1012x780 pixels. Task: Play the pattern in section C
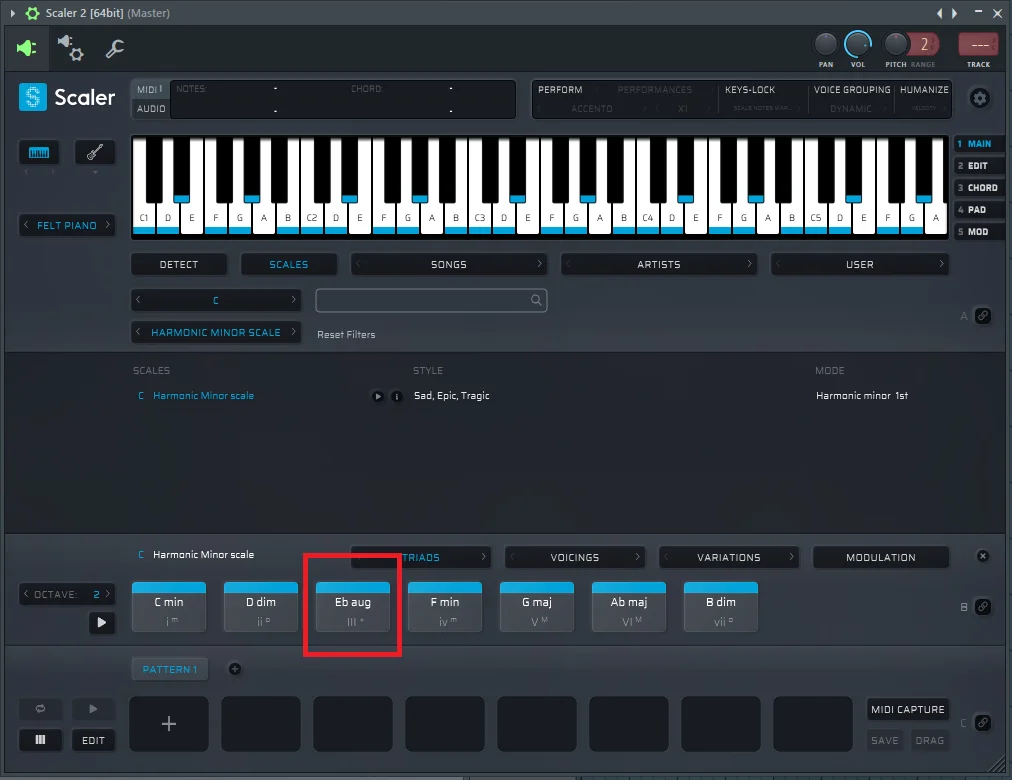coord(93,709)
